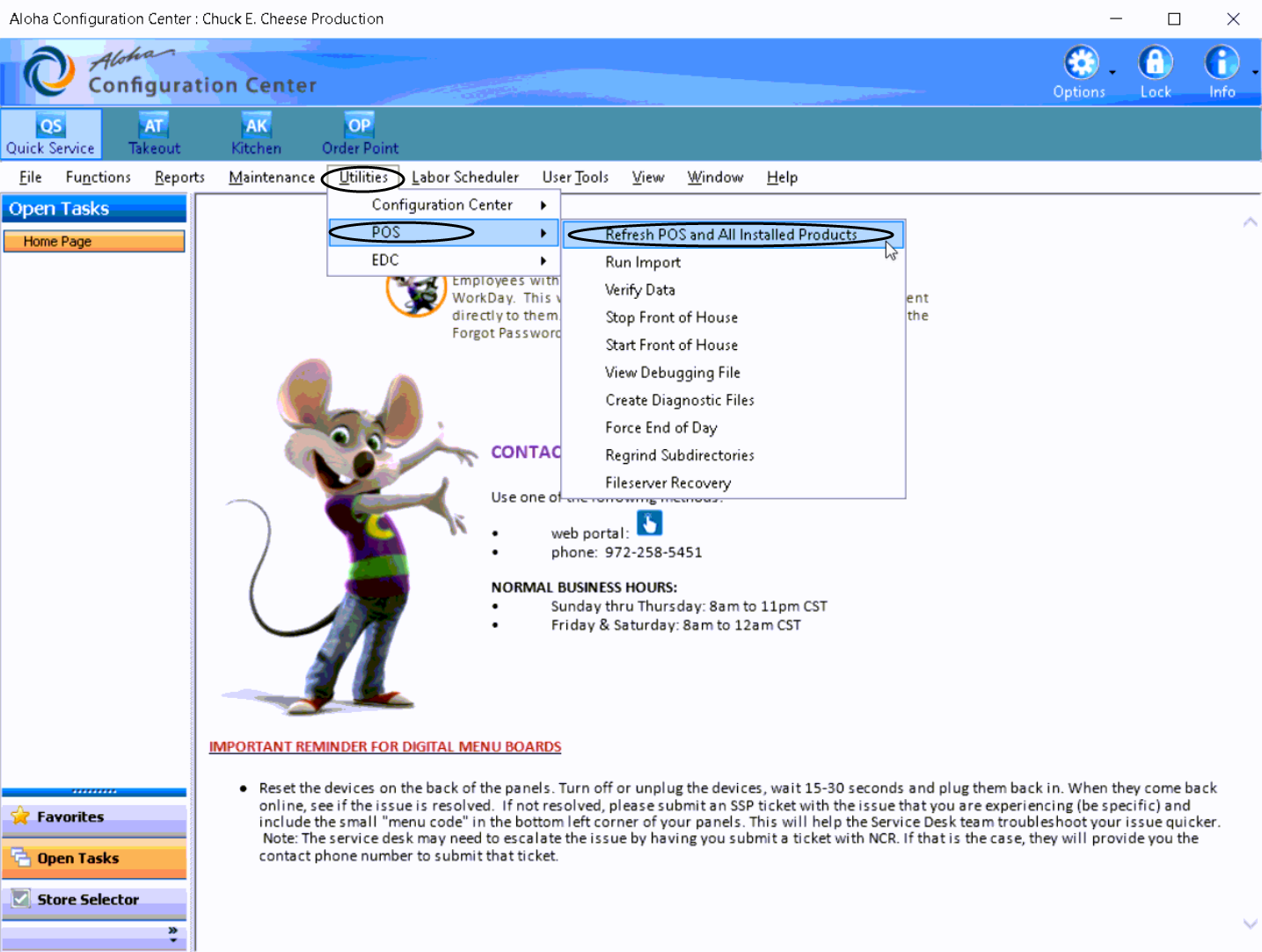Expand the navigation pane overflow chevron
This screenshot has width=1262, height=952.
pos(173,934)
